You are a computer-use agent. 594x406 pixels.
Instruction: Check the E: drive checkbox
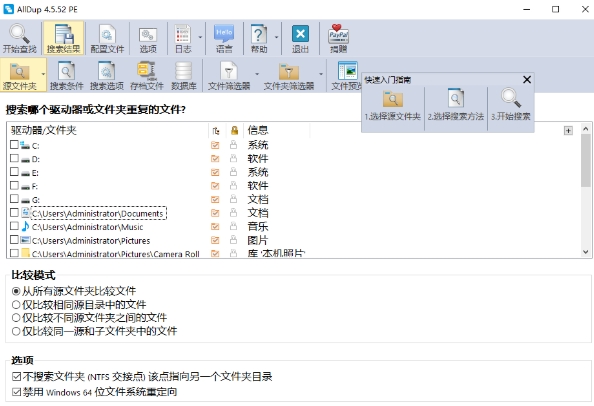[x=14, y=172]
